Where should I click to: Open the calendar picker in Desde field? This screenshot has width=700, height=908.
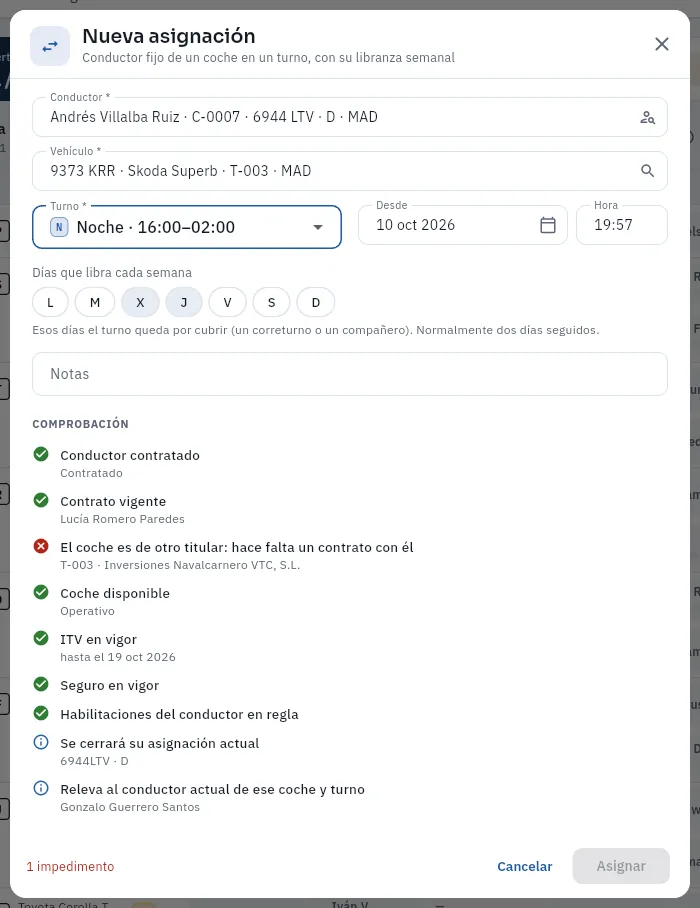[x=548, y=225]
